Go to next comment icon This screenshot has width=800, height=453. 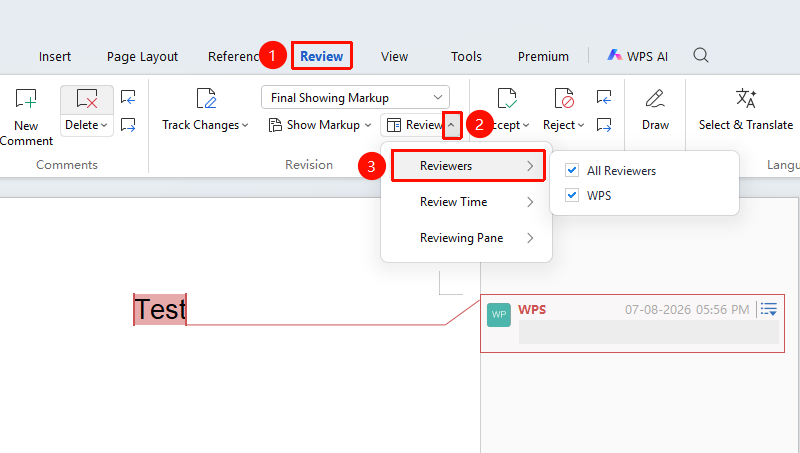coord(128,124)
